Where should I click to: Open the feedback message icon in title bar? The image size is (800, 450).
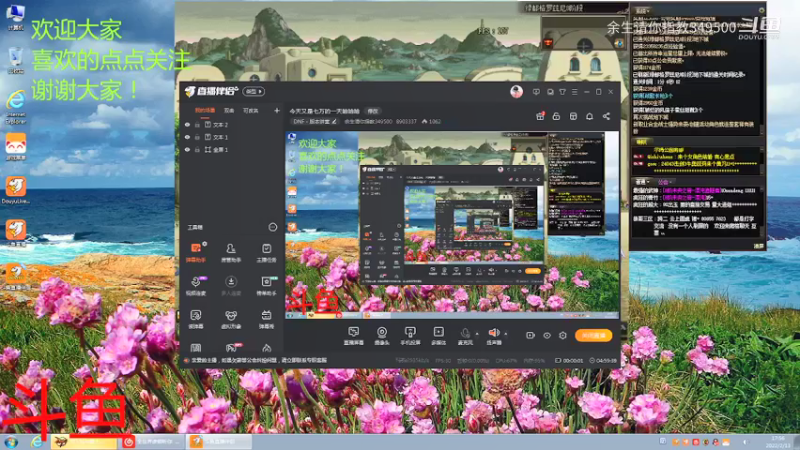[536, 92]
